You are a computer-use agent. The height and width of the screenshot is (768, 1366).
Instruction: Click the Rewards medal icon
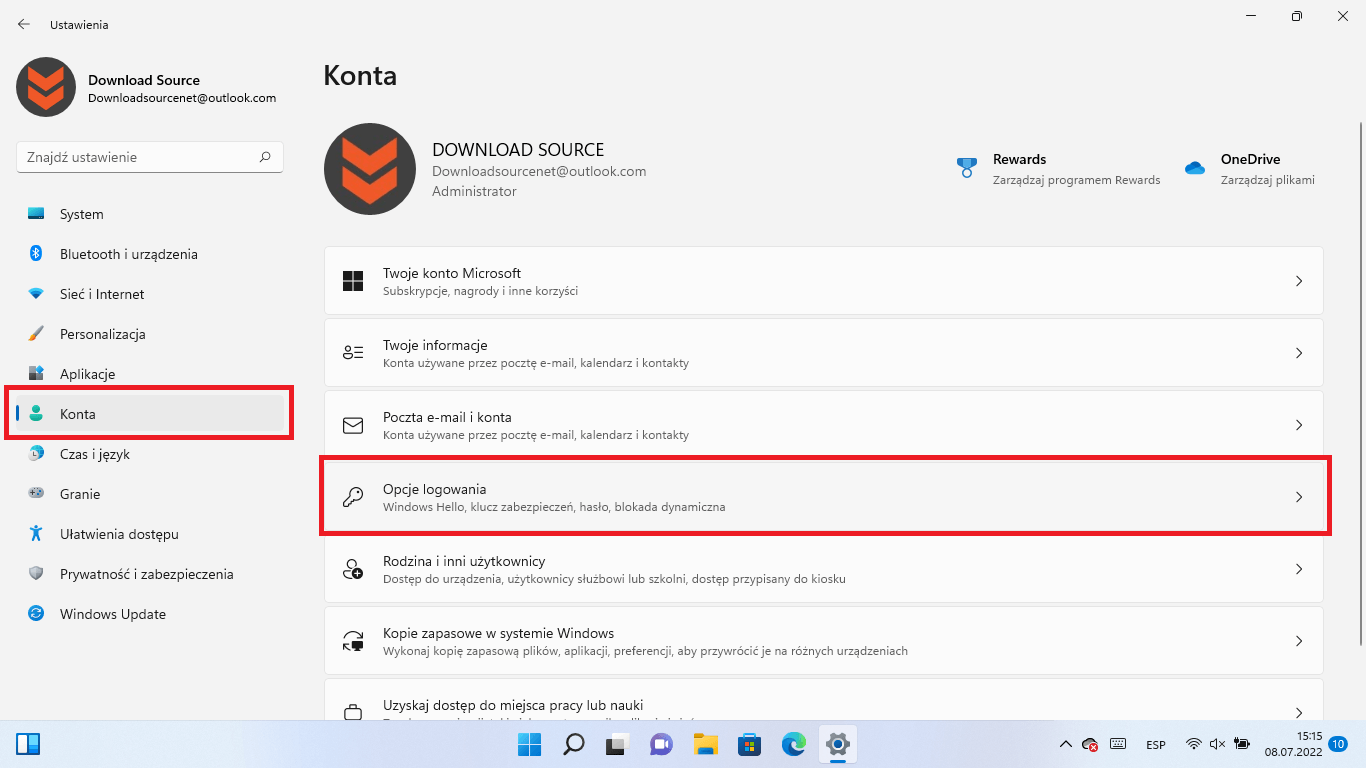tap(966, 168)
